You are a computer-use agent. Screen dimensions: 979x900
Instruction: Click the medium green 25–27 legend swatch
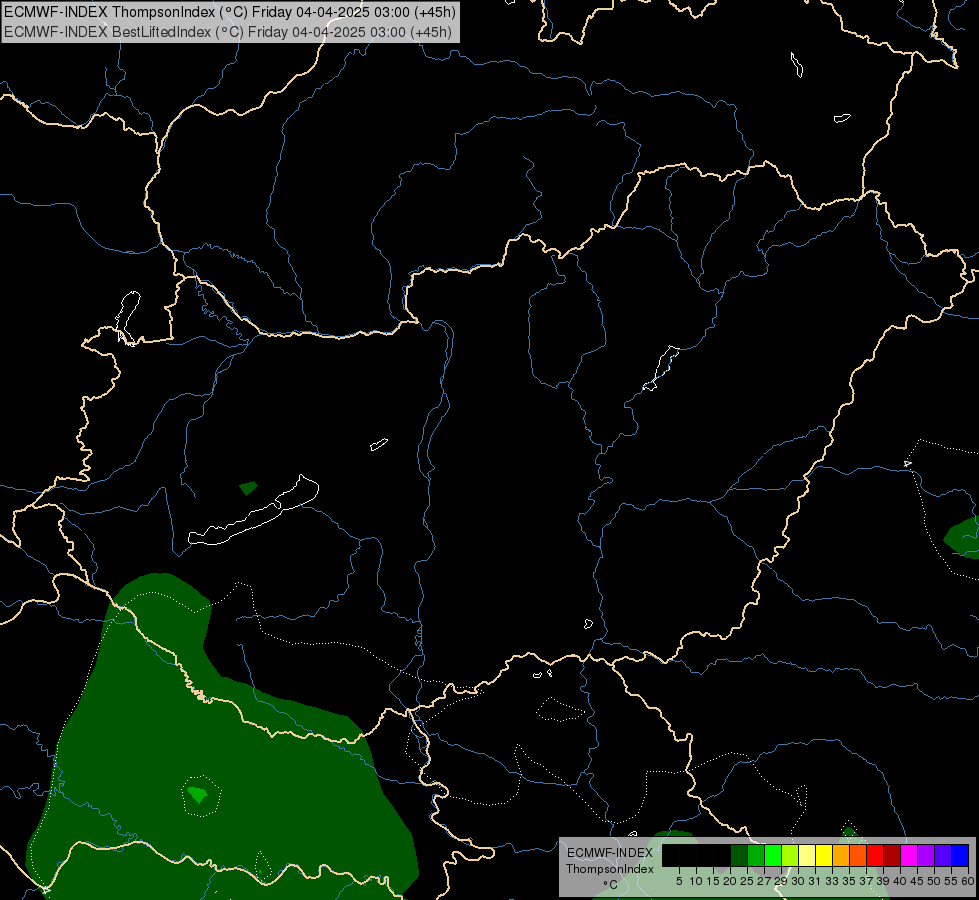(756, 855)
